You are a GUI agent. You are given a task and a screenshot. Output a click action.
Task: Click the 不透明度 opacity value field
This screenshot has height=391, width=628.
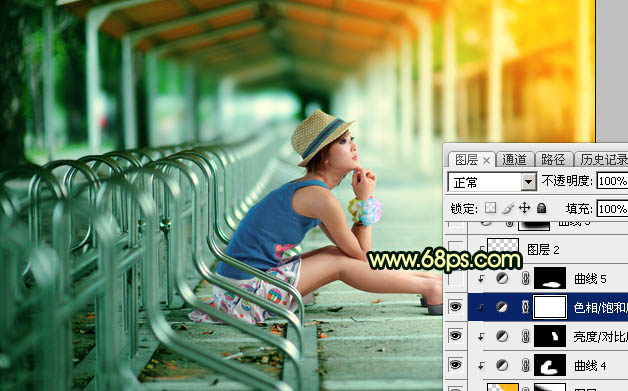pos(612,181)
